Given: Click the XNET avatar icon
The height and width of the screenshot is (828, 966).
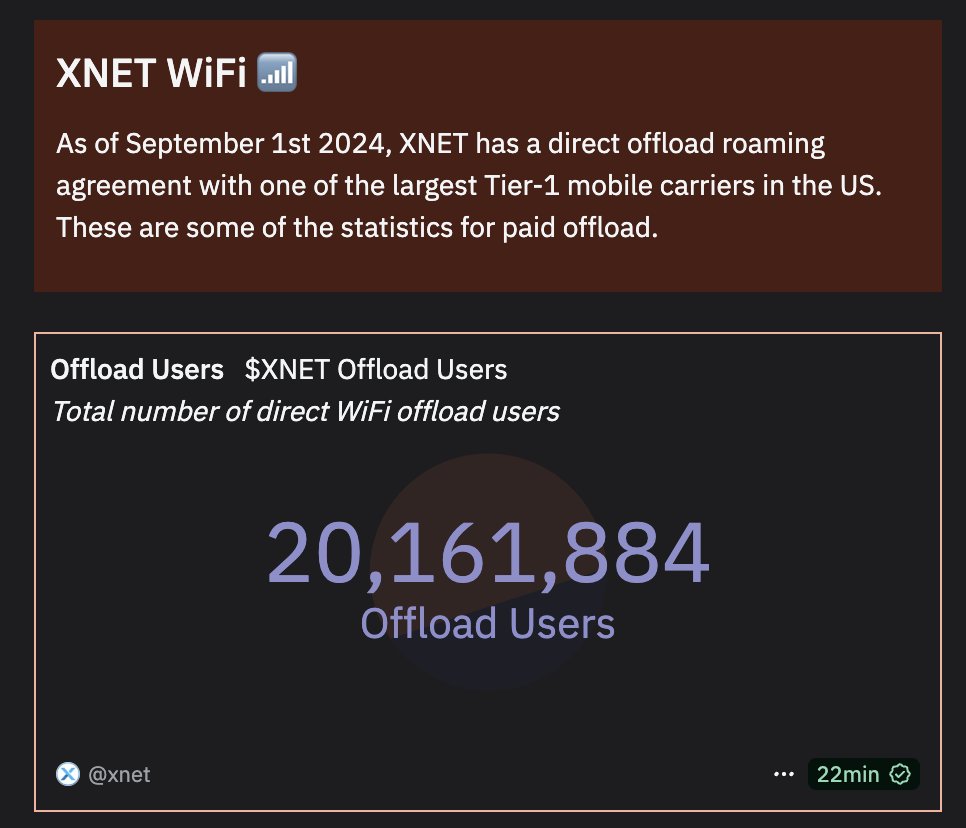Looking at the screenshot, I should [67, 774].
